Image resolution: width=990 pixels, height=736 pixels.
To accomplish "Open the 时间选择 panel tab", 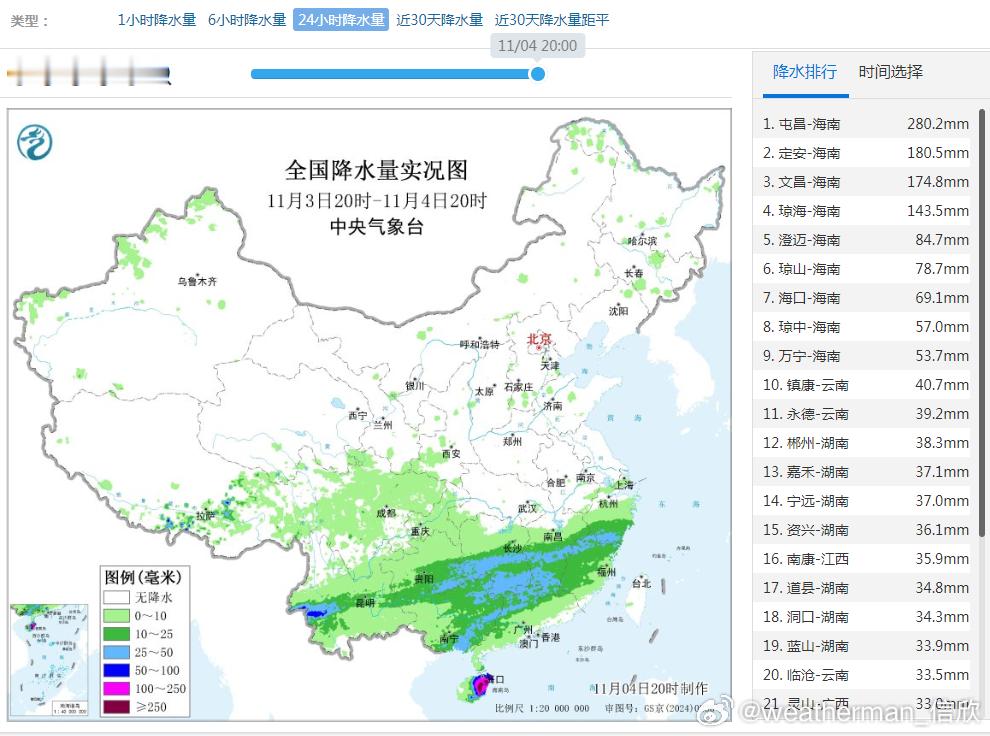I will pos(889,71).
